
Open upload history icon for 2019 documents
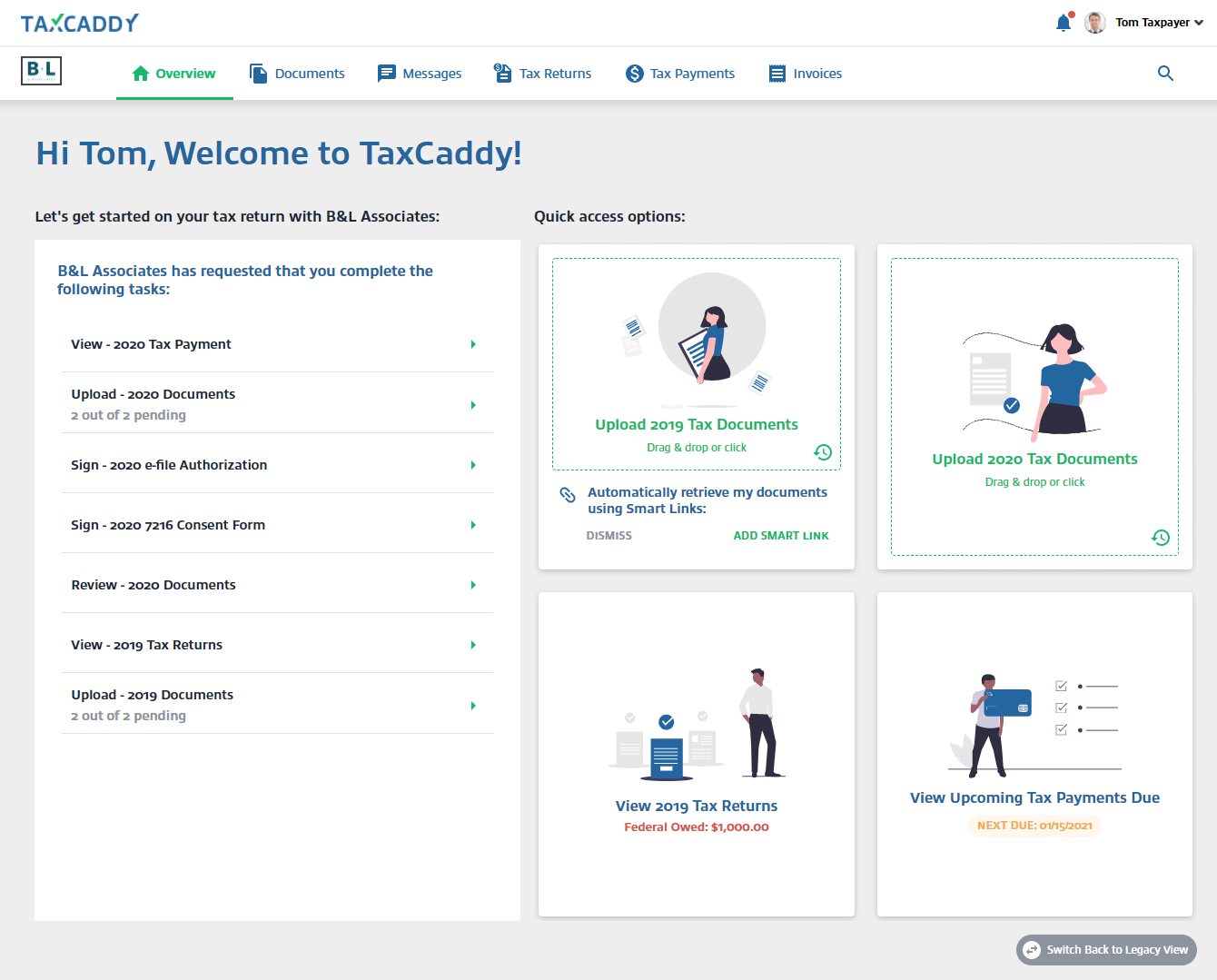point(823,452)
